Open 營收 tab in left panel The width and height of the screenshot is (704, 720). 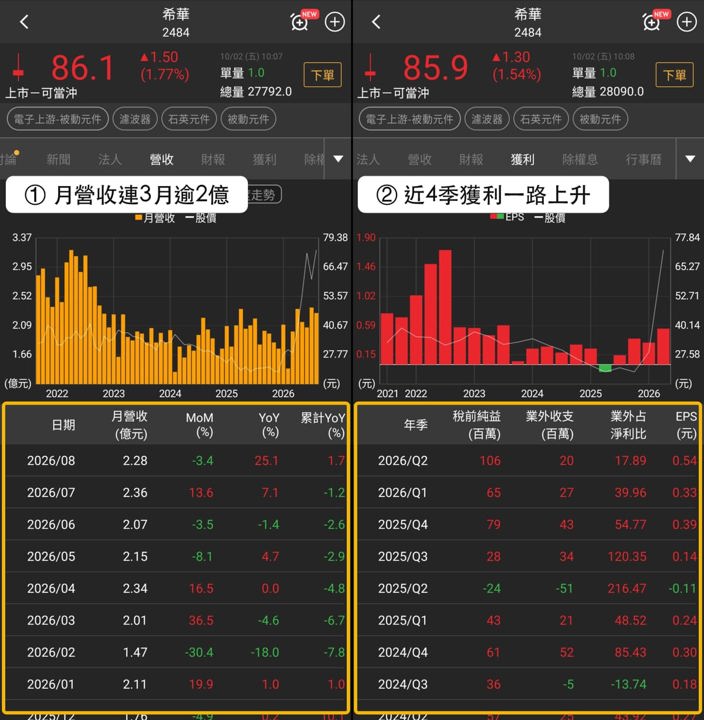pos(161,159)
